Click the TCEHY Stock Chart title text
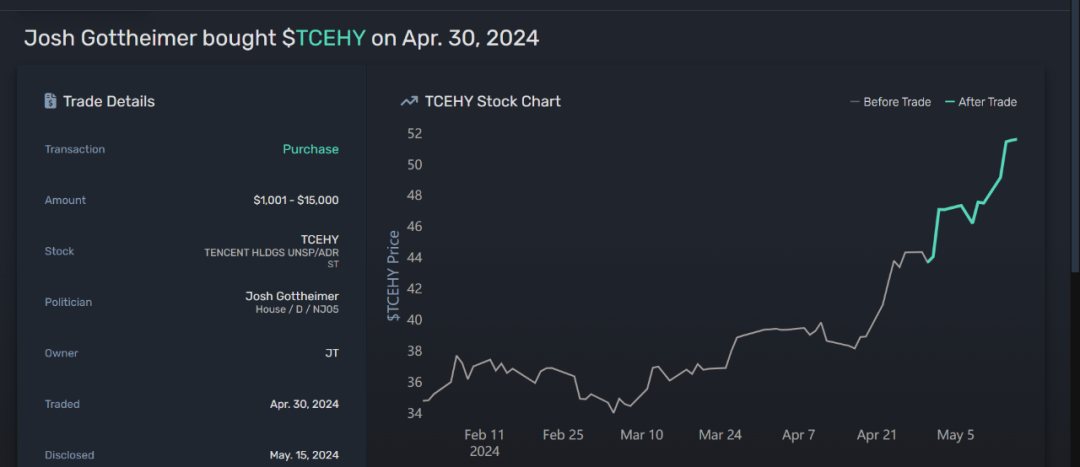The height and width of the screenshot is (467, 1080). (x=492, y=101)
